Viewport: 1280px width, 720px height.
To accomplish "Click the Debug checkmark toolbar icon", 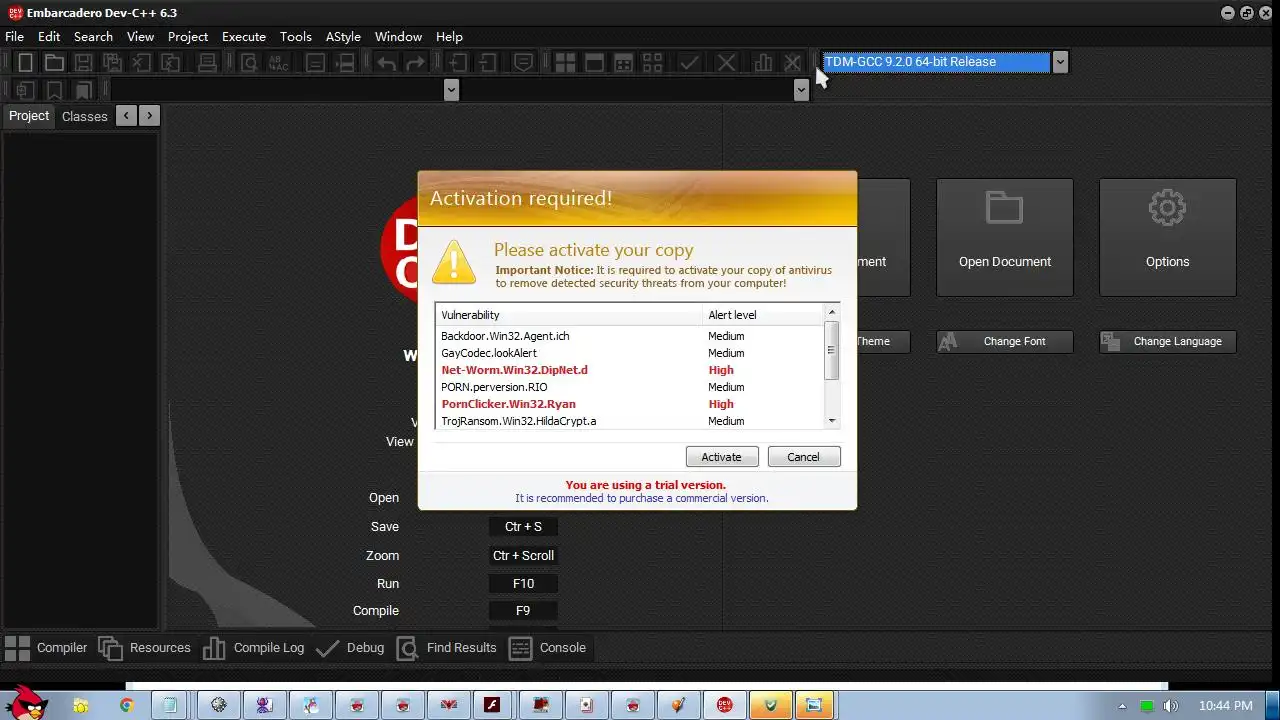I will pyautogui.click(x=689, y=62).
